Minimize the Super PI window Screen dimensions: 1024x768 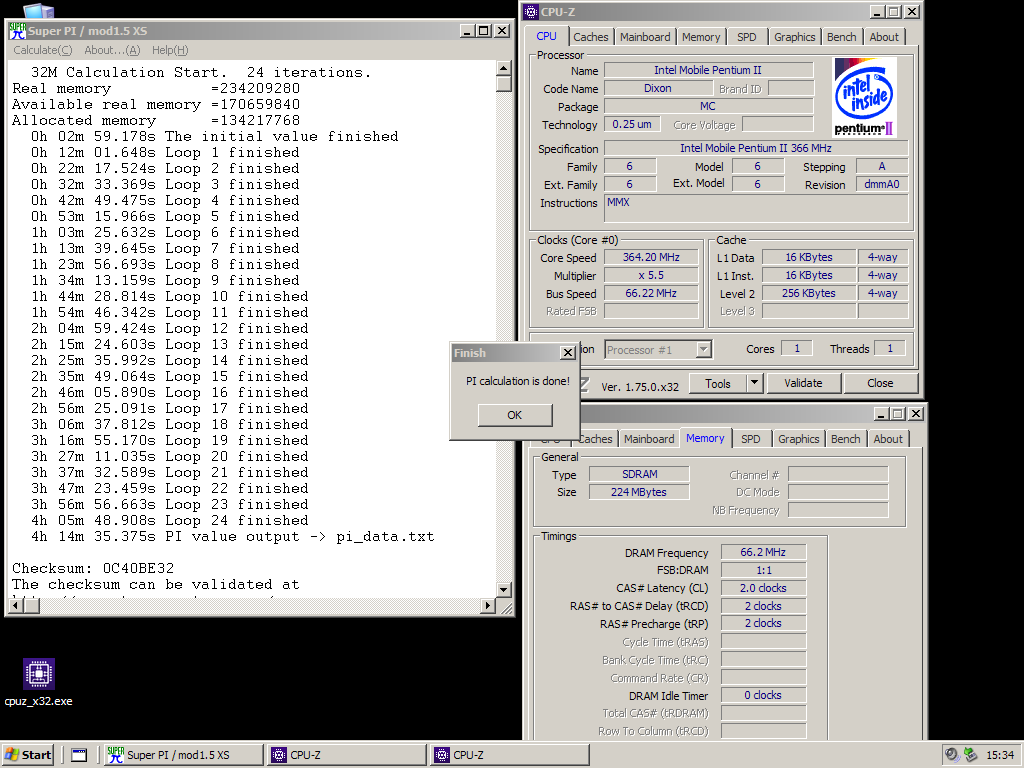click(467, 31)
